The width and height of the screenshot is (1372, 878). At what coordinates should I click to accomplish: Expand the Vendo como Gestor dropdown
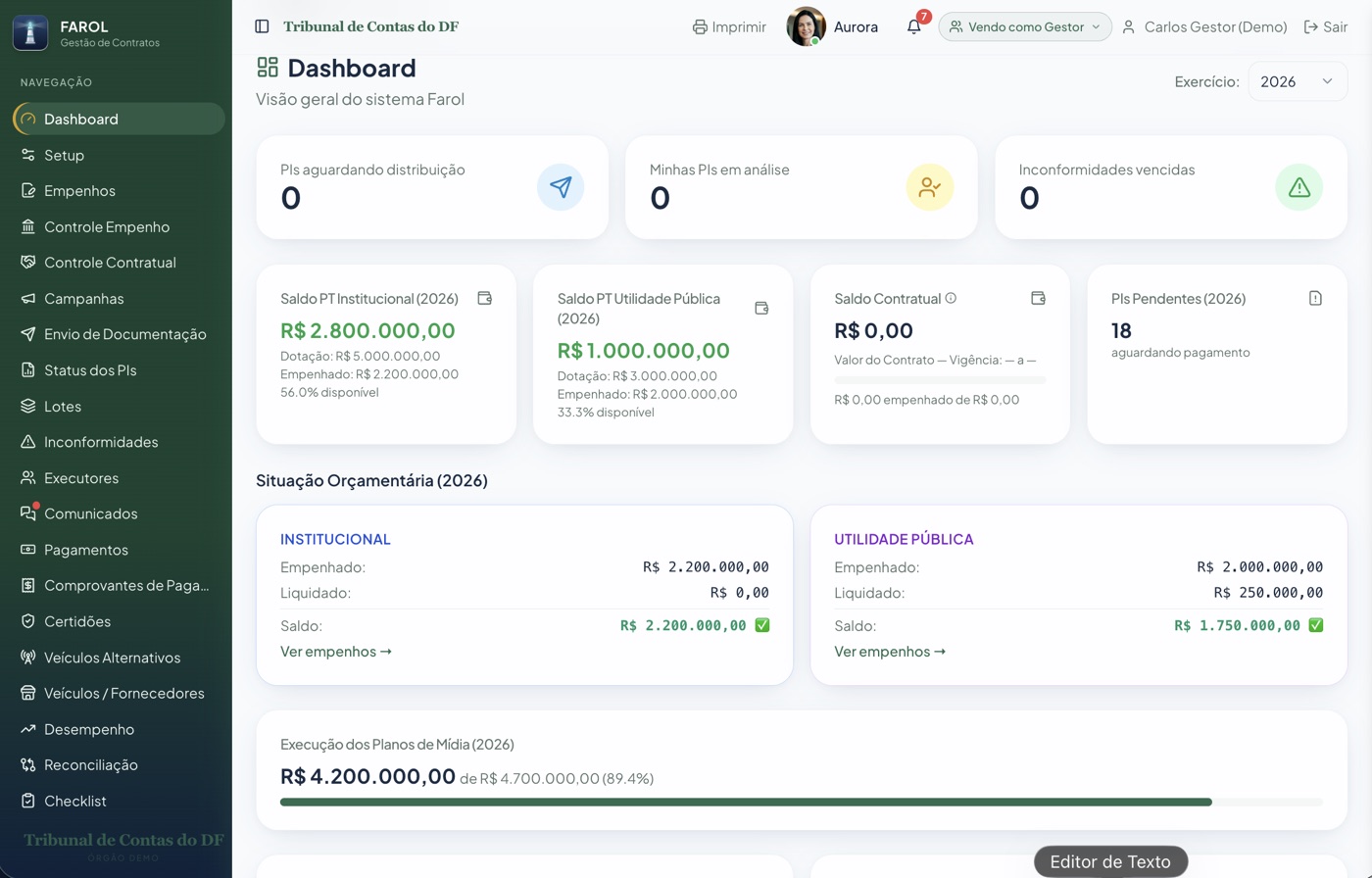pos(1025,26)
